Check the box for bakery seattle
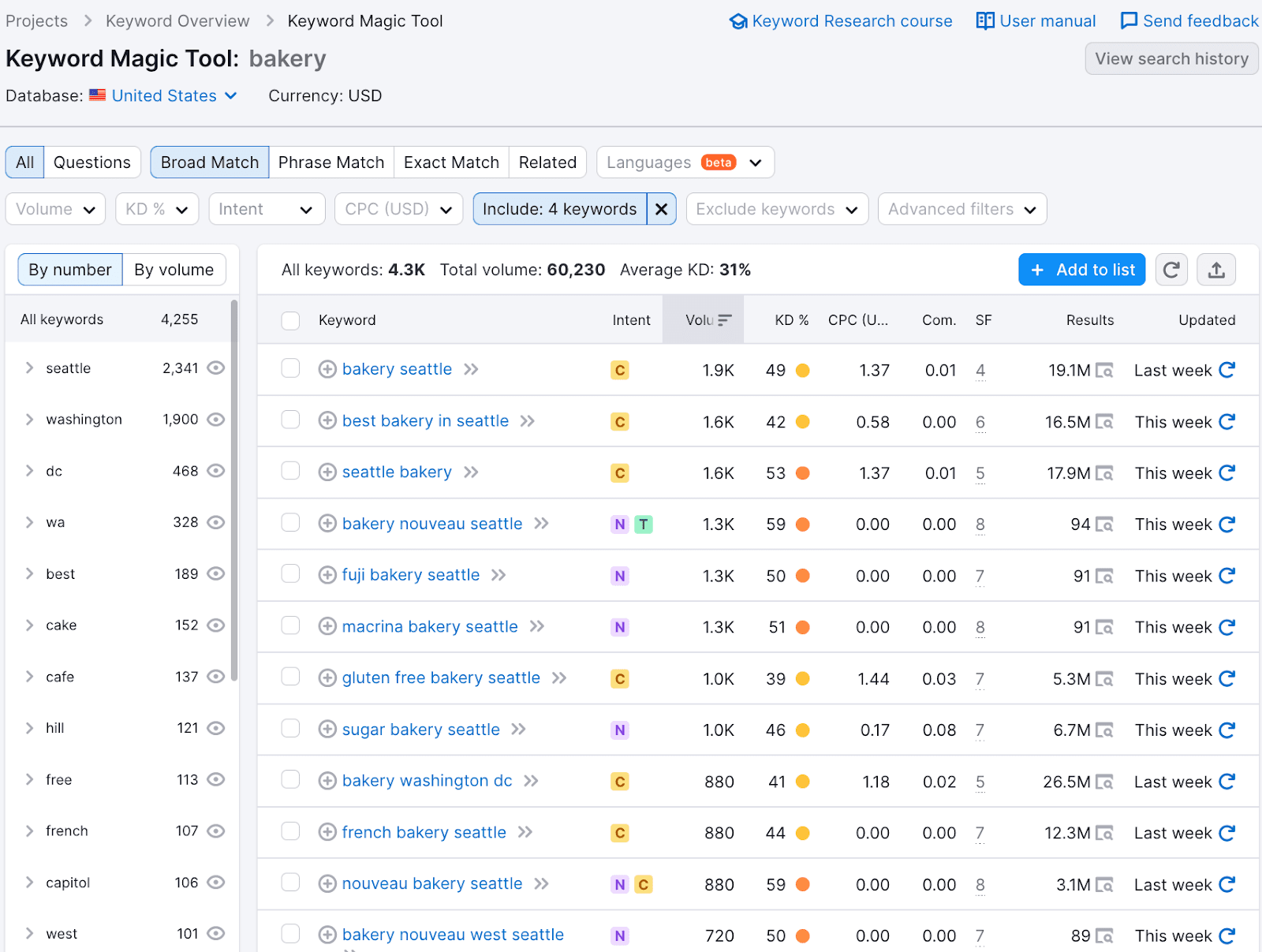The height and width of the screenshot is (952, 1262). tap(290, 368)
